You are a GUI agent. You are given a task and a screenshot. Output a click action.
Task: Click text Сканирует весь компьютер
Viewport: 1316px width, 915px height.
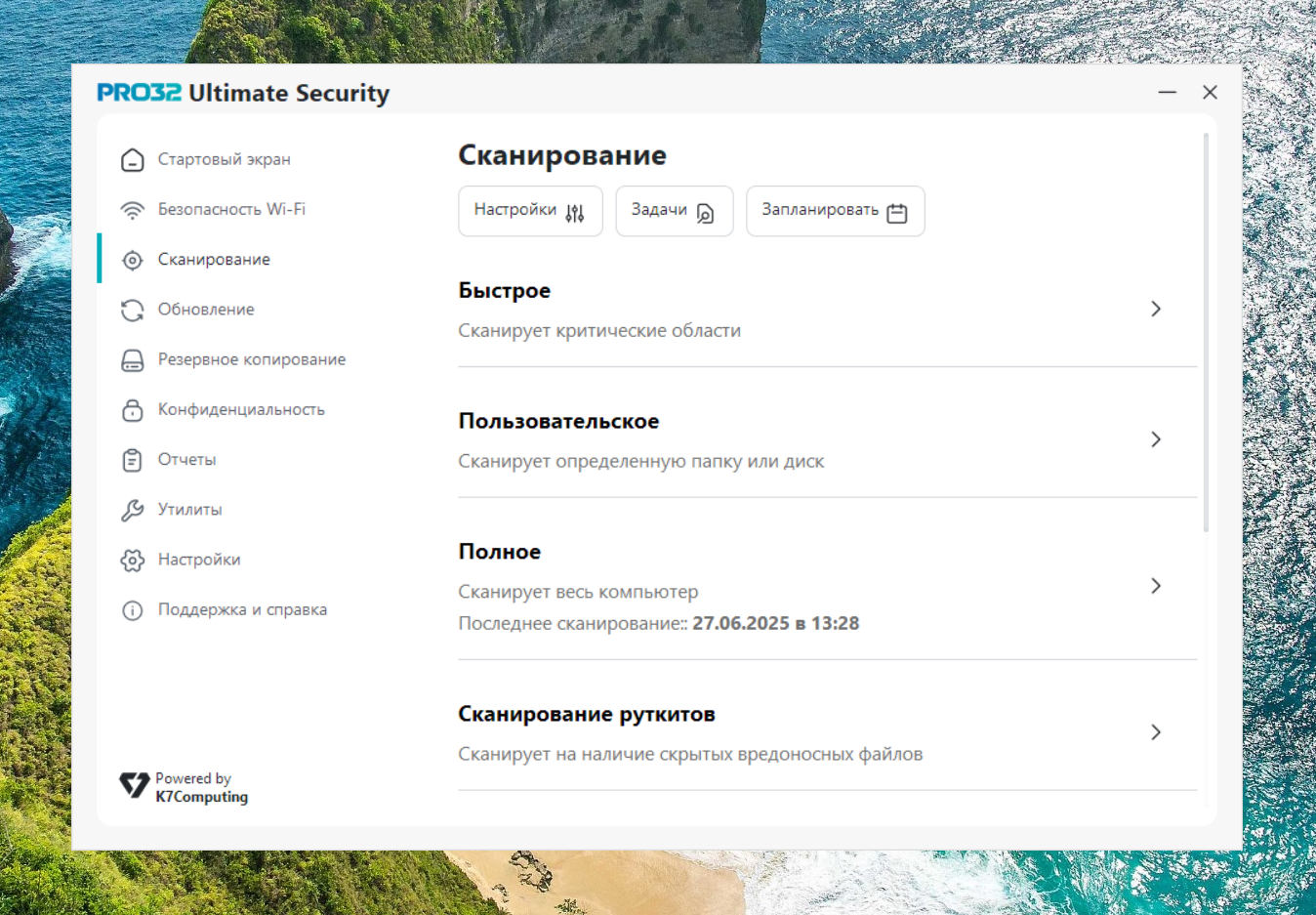coord(578,592)
